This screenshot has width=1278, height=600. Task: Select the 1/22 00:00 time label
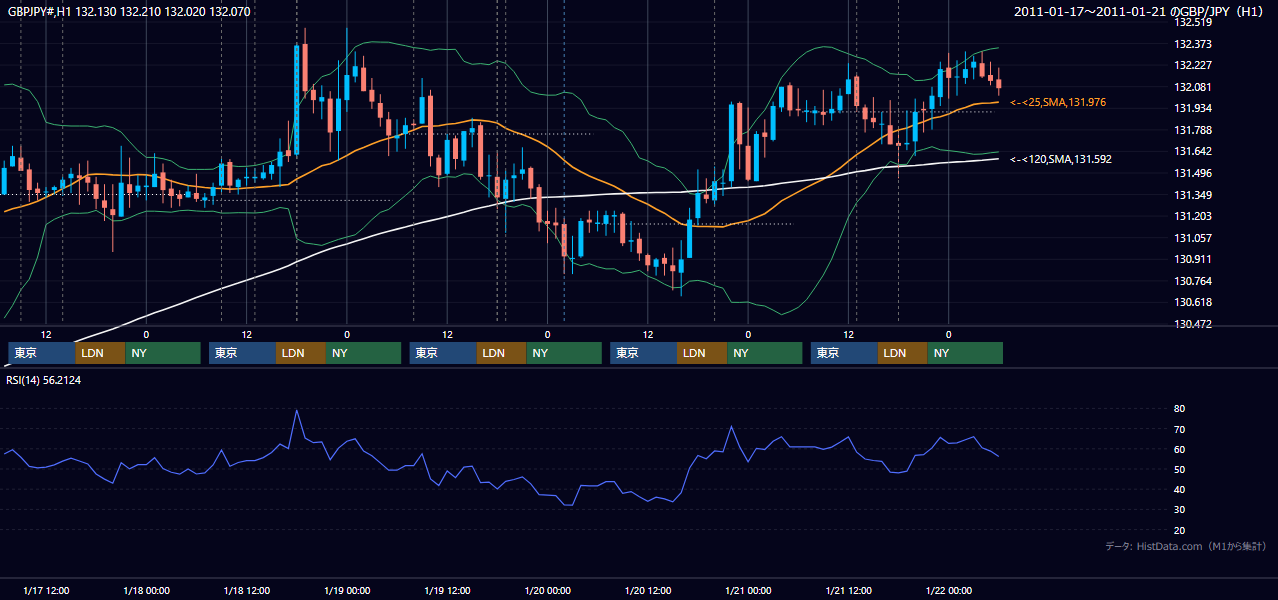point(949,591)
